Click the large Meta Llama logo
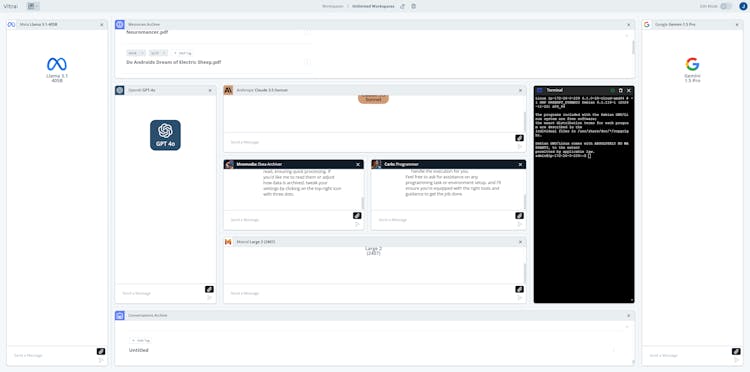The height and width of the screenshot is (372, 750). click(x=57, y=64)
